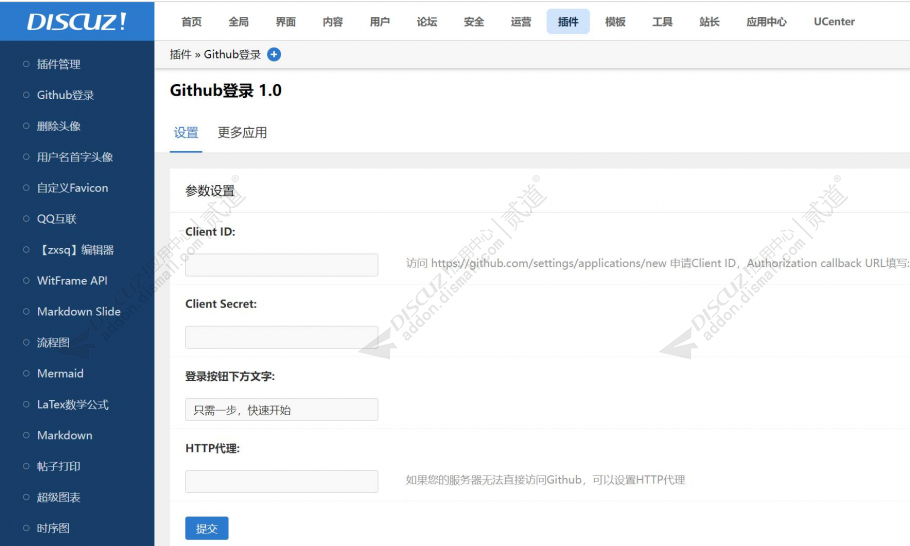Click the blue plus icon beside Github登录 breadcrumb
Image resolution: width=910 pixels, height=546 pixels.
coord(274,55)
